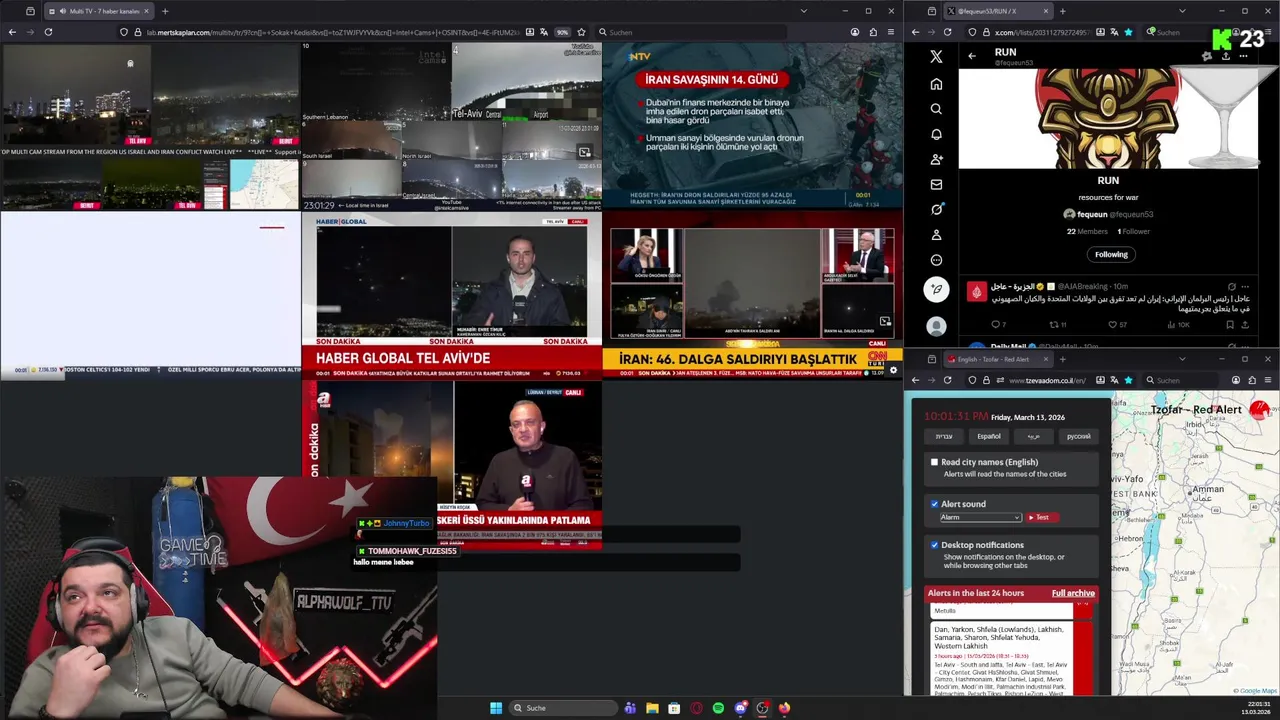Open Spotify from the taskbar

tap(718, 708)
